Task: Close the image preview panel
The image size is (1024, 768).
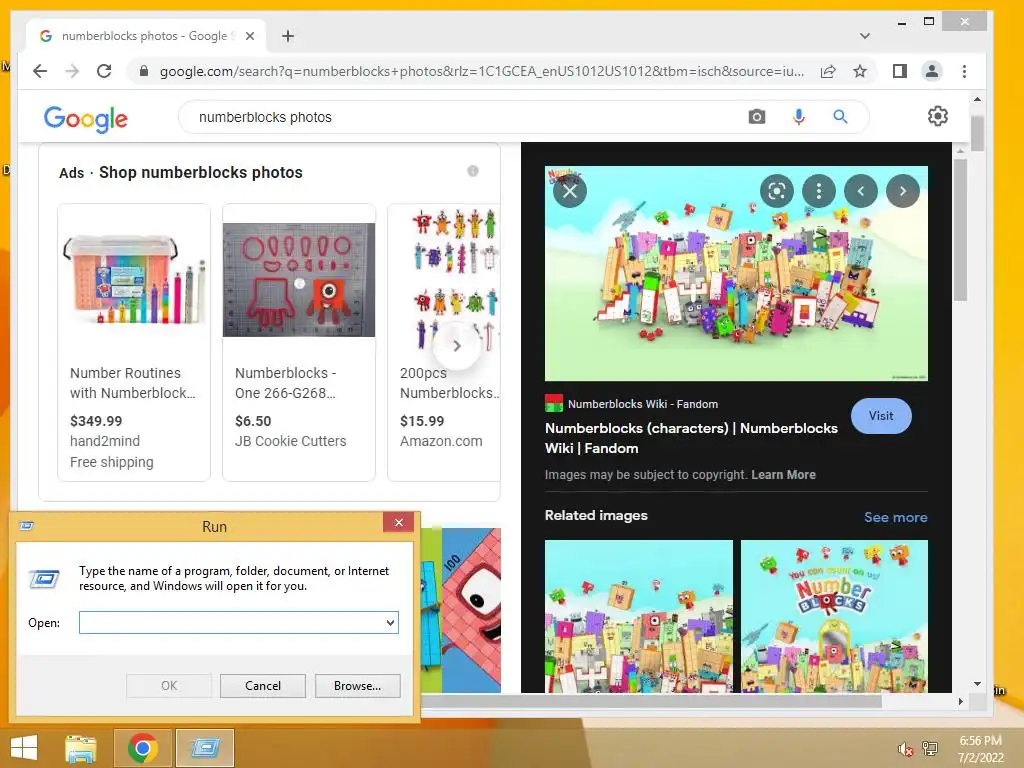Action: pyautogui.click(x=570, y=191)
